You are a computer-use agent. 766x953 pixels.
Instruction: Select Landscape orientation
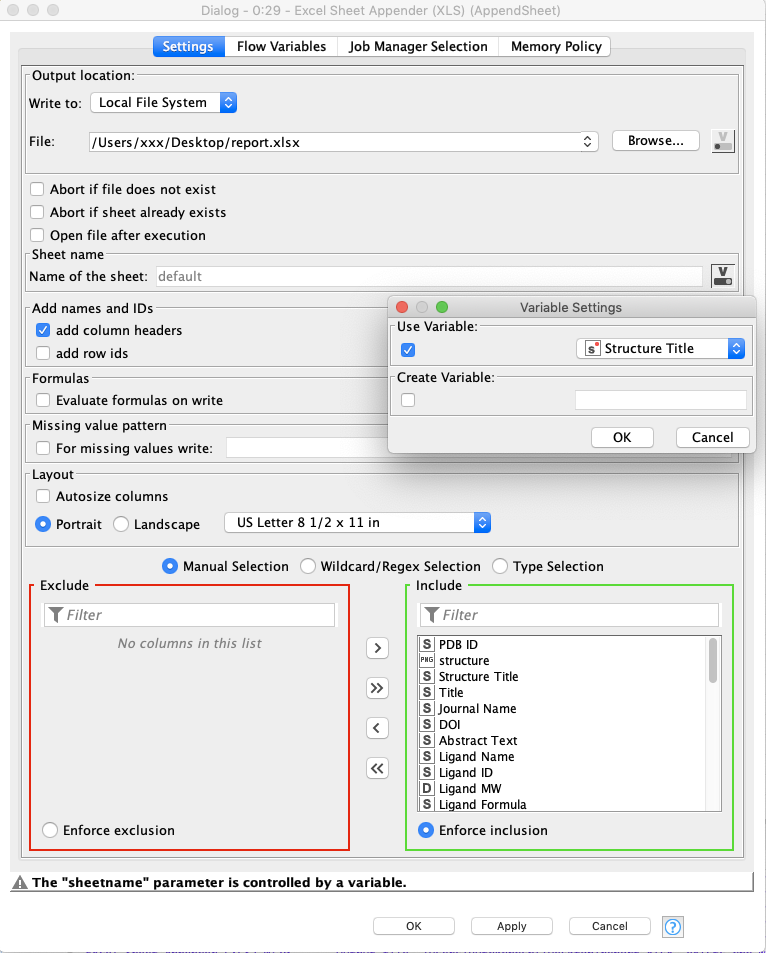(121, 524)
